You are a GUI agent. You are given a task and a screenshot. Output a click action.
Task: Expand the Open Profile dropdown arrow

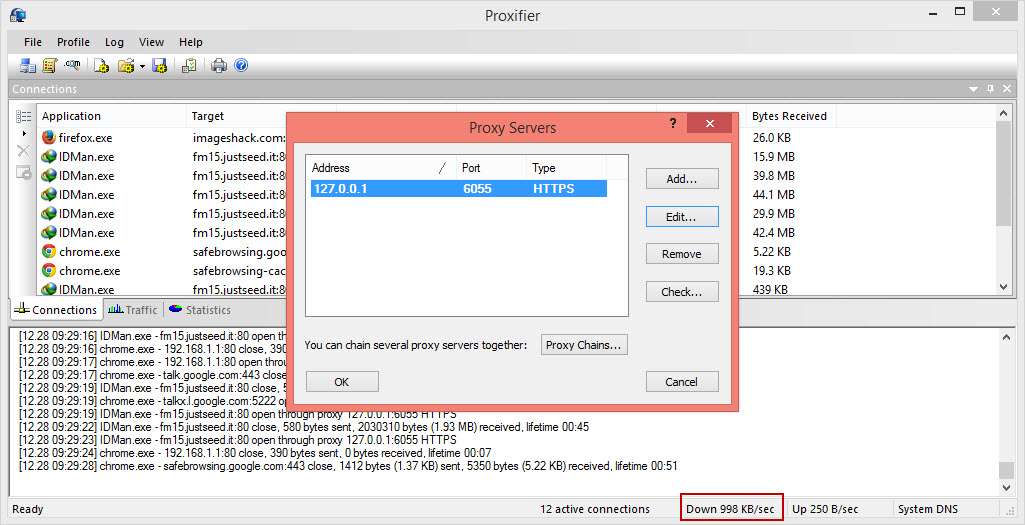click(142, 66)
